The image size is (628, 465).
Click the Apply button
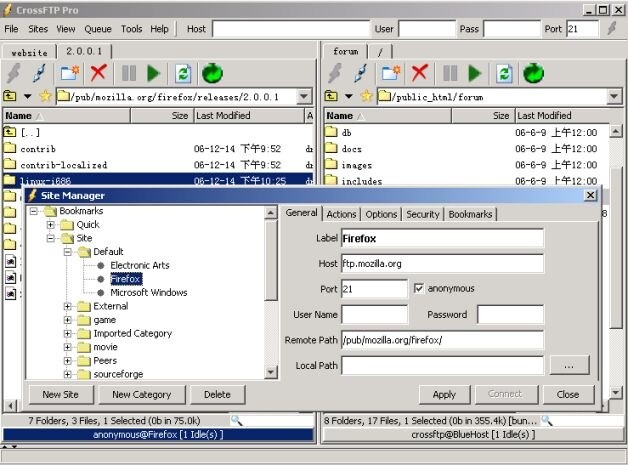(444, 395)
